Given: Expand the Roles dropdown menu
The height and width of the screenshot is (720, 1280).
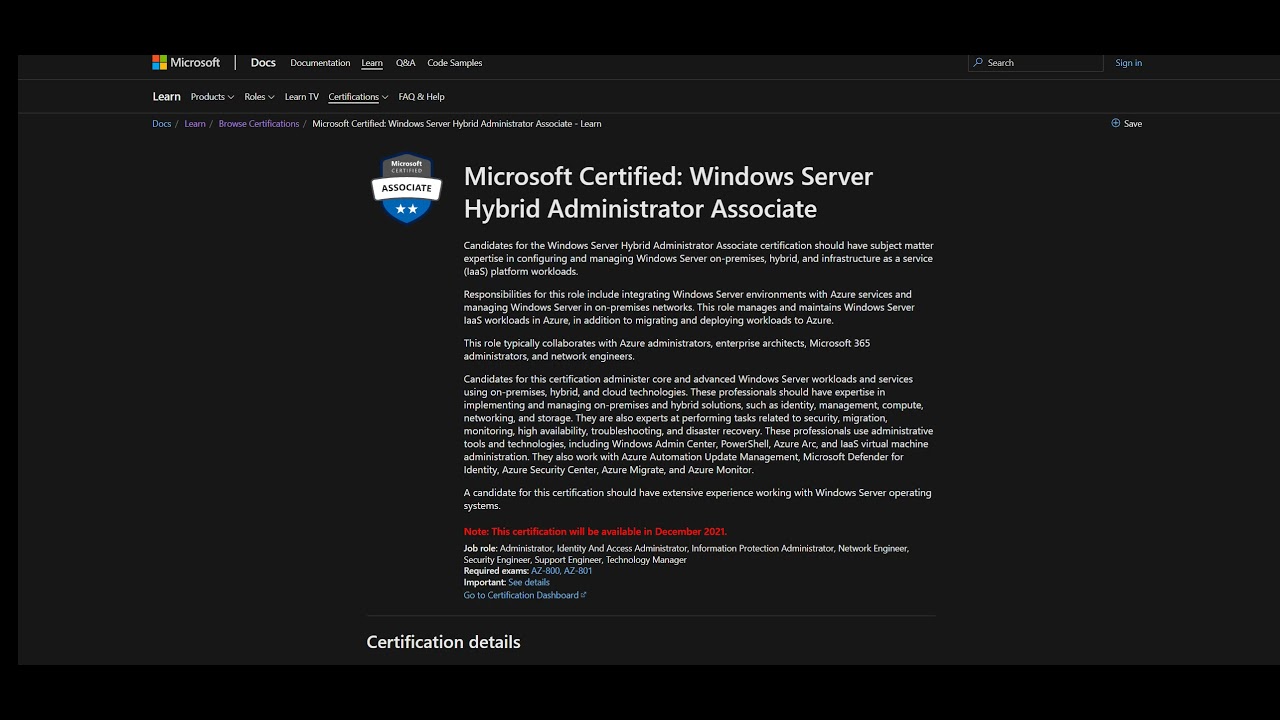Looking at the screenshot, I should (x=259, y=97).
